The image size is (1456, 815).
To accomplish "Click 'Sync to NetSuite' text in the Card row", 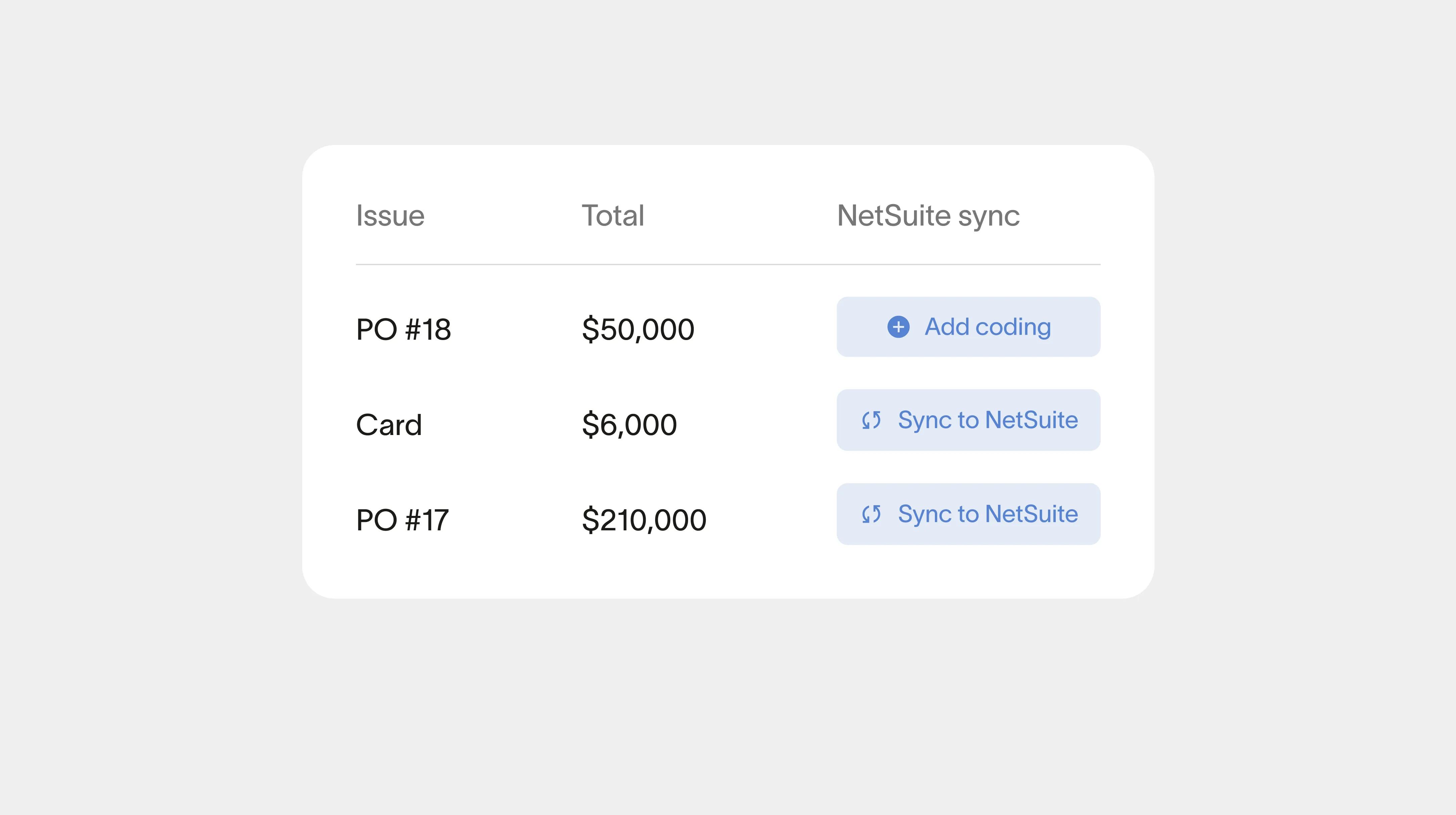I will [988, 420].
